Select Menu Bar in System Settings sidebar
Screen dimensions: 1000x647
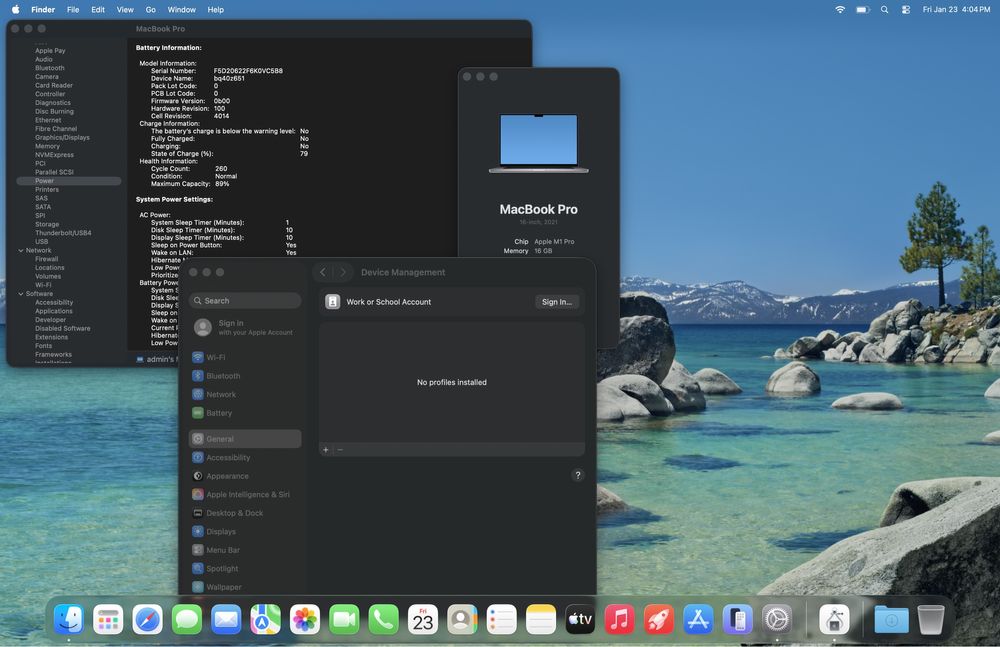(x=246, y=550)
